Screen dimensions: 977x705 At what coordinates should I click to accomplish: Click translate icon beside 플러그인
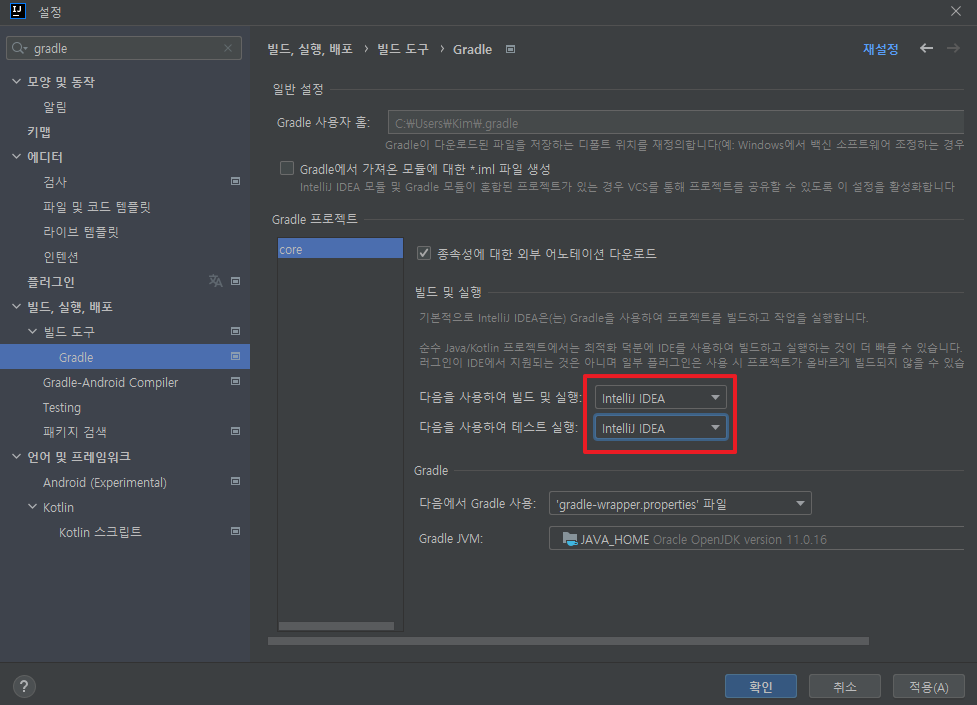point(216,281)
